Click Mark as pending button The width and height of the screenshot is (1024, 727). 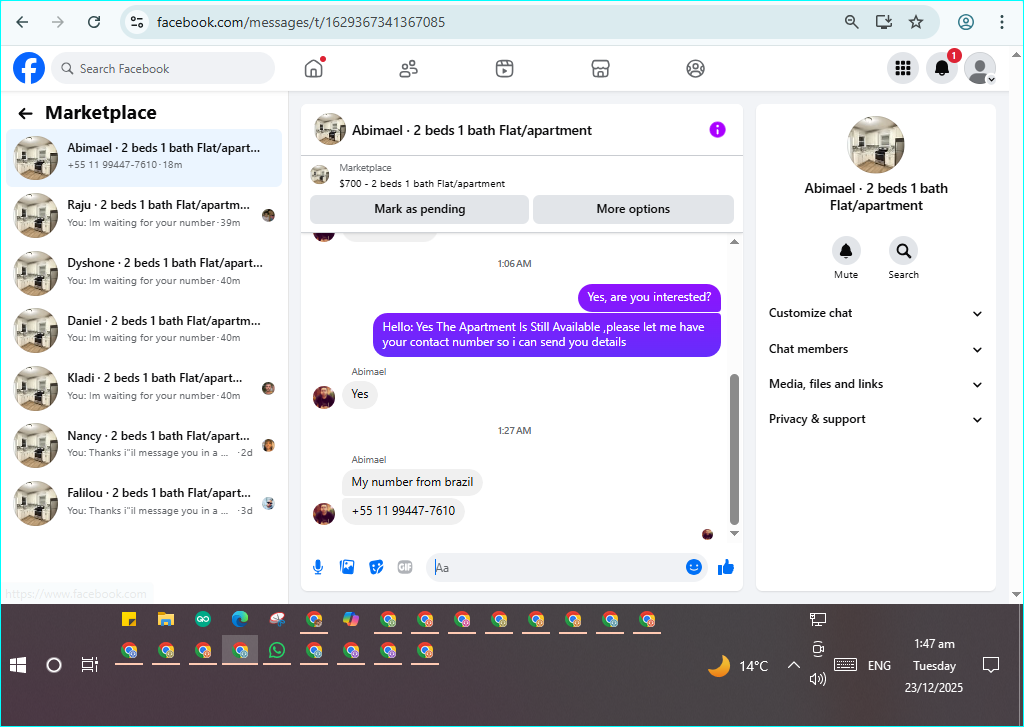(x=419, y=209)
